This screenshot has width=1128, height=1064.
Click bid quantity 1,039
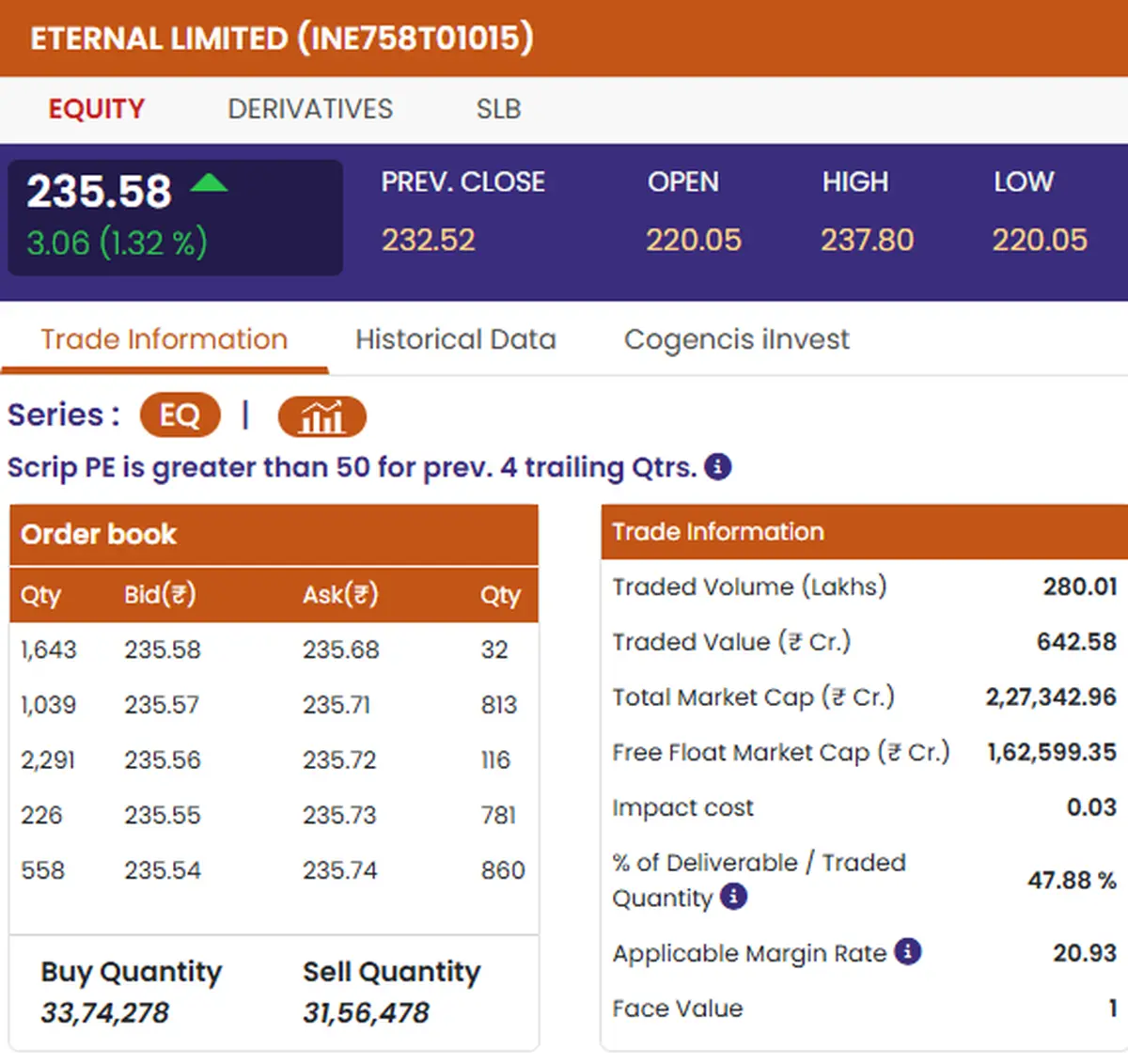click(x=49, y=705)
